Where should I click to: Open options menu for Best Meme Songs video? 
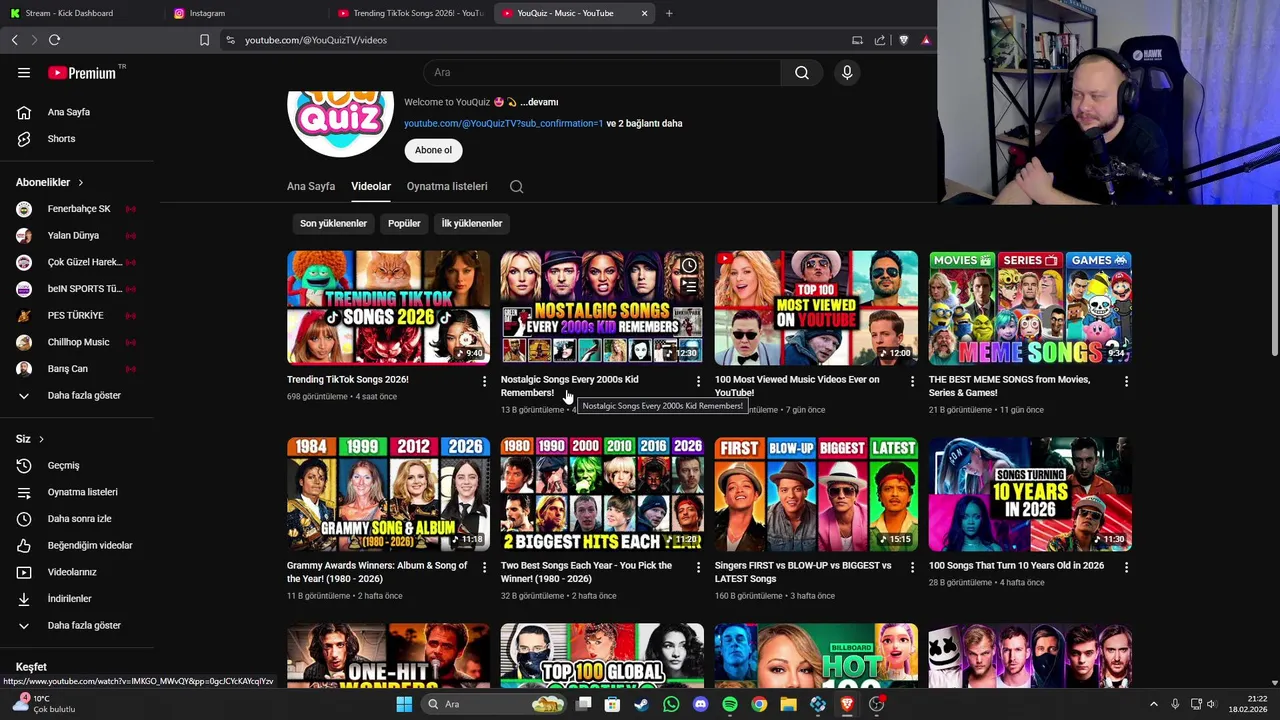click(x=1126, y=382)
